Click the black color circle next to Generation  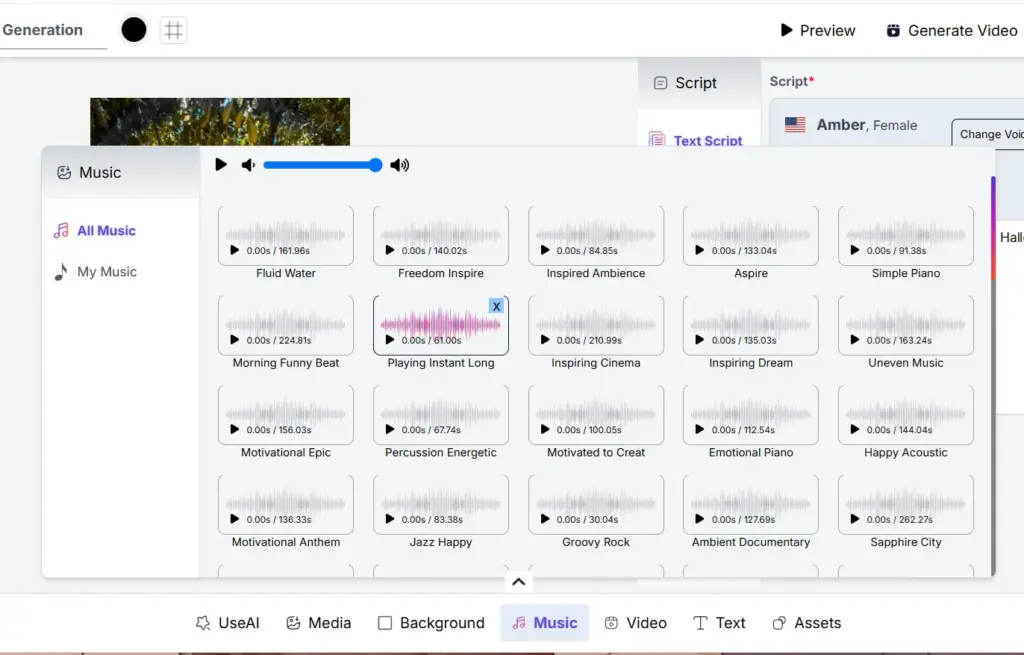(x=133, y=29)
